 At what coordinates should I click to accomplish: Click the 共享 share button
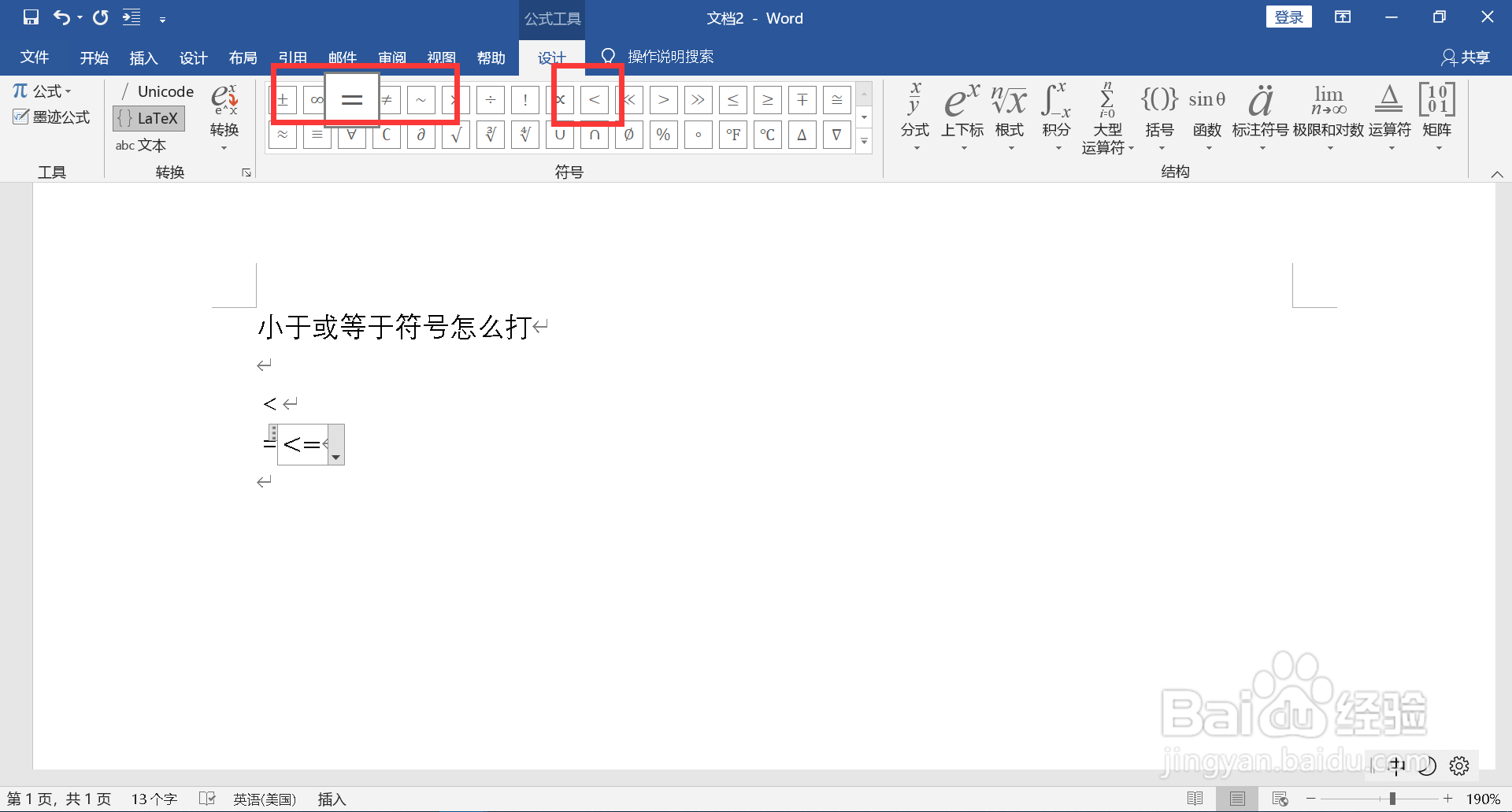click(1466, 57)
